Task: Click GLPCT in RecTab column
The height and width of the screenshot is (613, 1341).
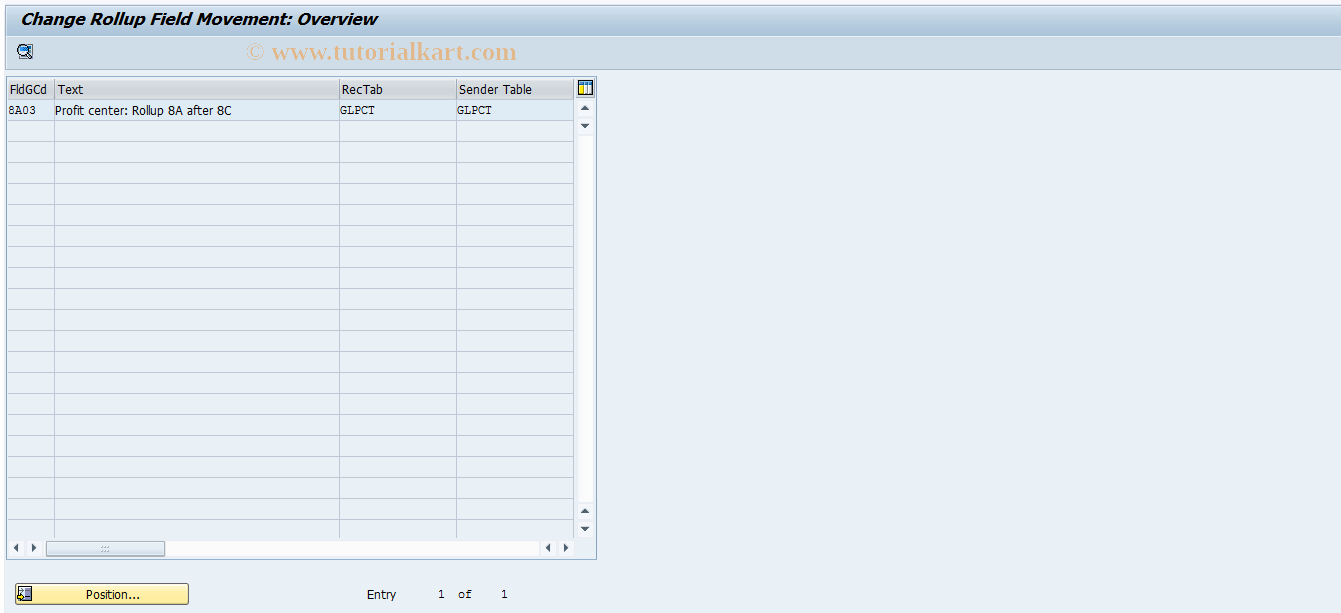Action: 358,110
